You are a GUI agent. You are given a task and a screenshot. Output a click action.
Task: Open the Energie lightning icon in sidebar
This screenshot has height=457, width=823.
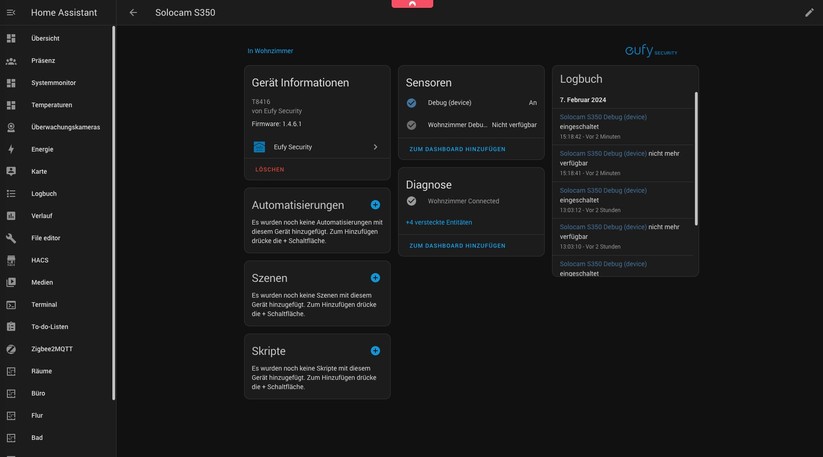(x=11, y=149)
